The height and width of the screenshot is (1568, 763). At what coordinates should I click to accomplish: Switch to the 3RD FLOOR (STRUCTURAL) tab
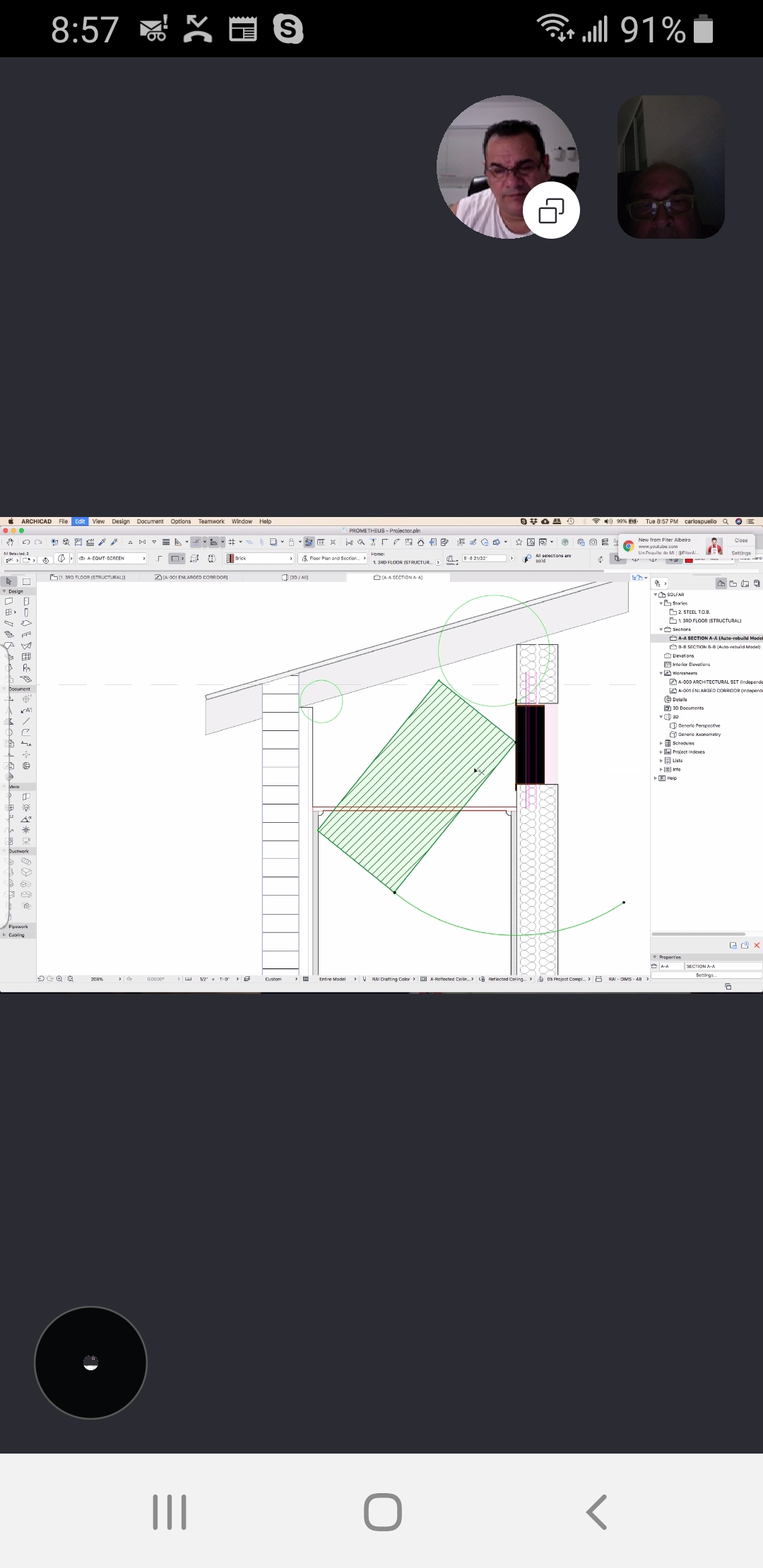pos(92,577)
